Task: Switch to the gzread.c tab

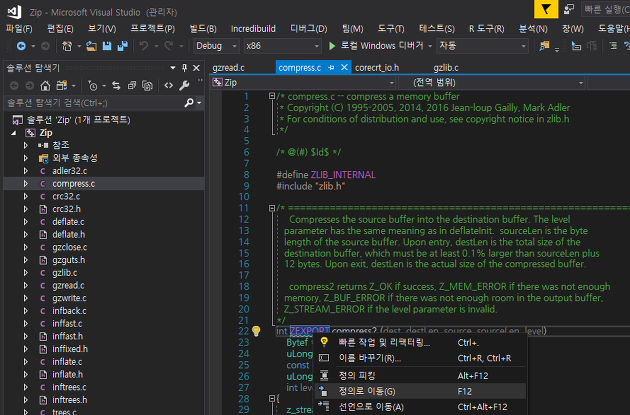Action: click(x=228, y=68)
